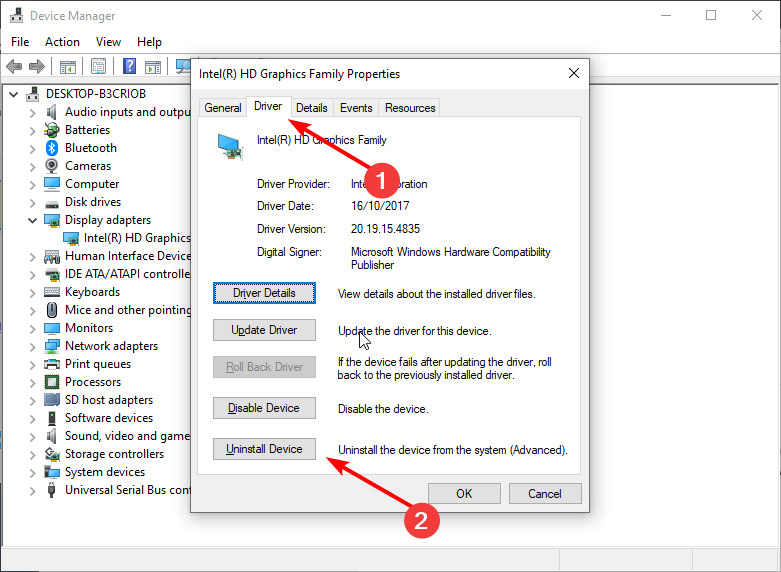Screen dimensions: 781x572
Task: Click the driver version 20.19.15.4835 text
Action: click(x=385, y=229)
